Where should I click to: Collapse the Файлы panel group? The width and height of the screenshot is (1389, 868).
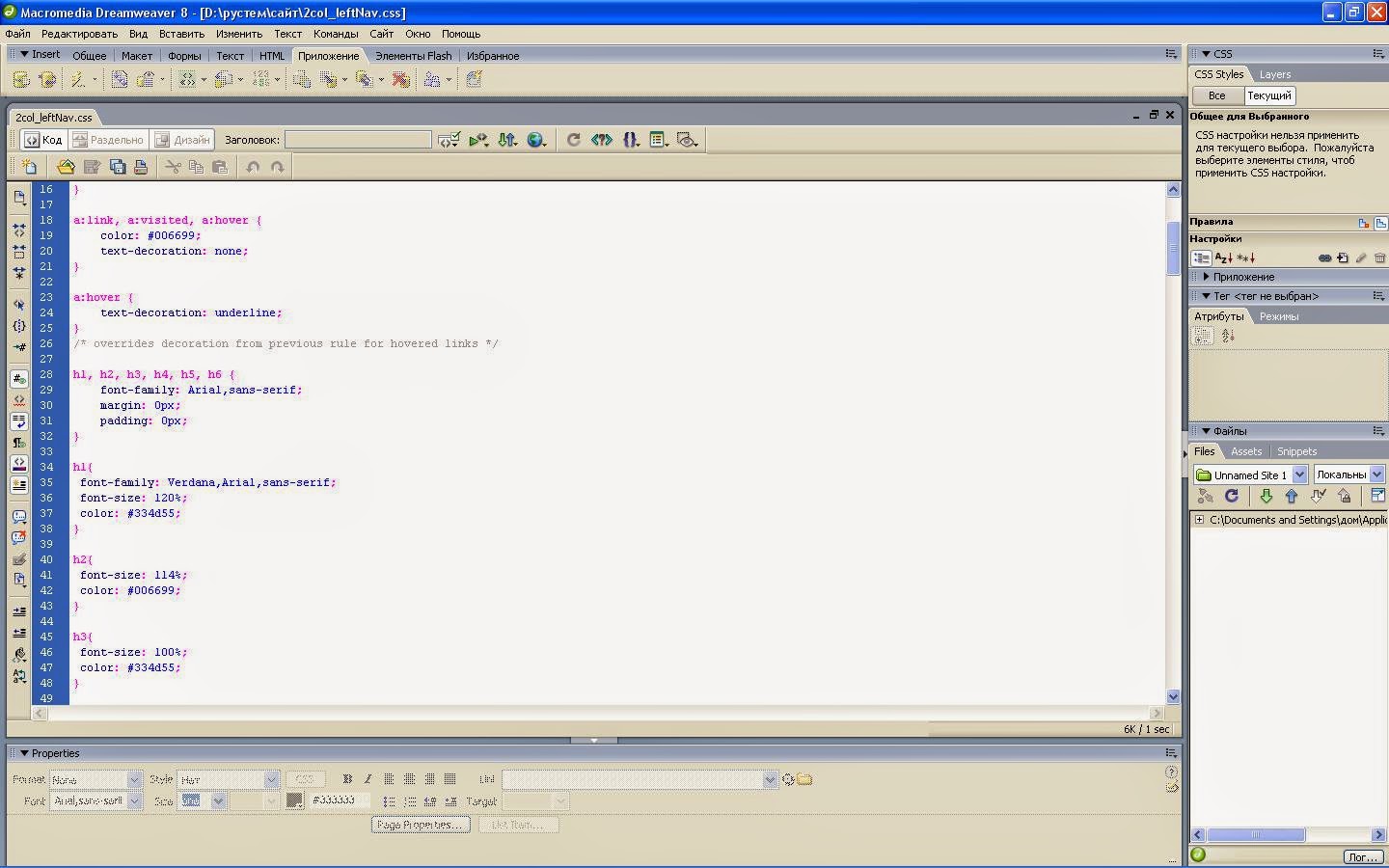(x=1206, y=431)
